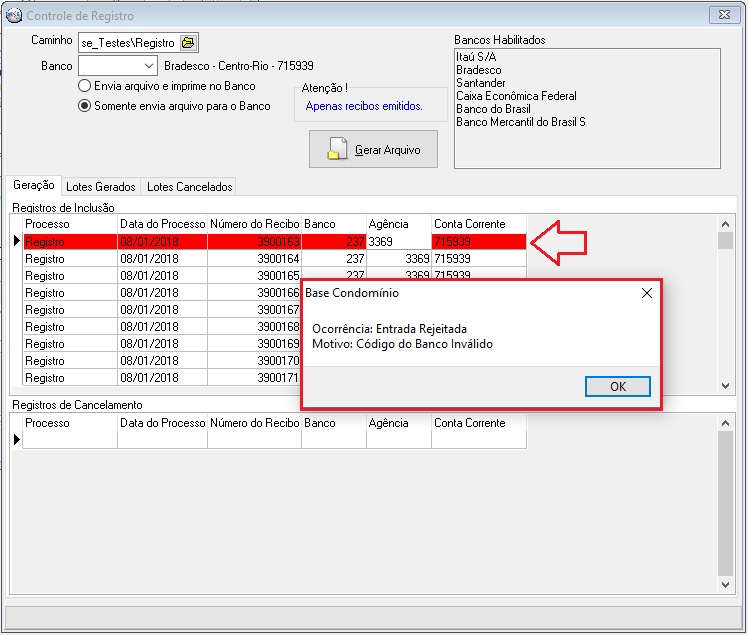Open the Banco dropdown list
Screen dimensions: 748x635
point(148,66)
